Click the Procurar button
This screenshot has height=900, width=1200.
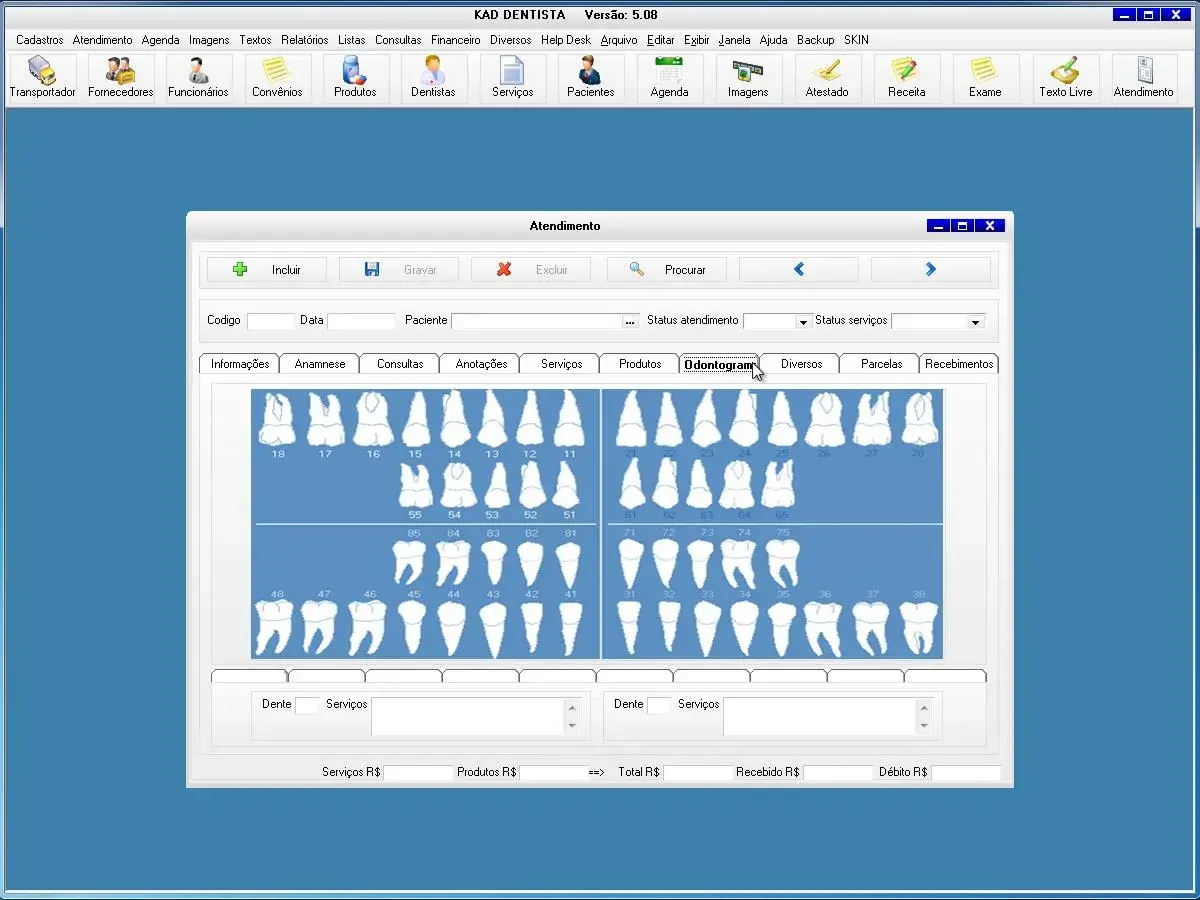(667, 270)
